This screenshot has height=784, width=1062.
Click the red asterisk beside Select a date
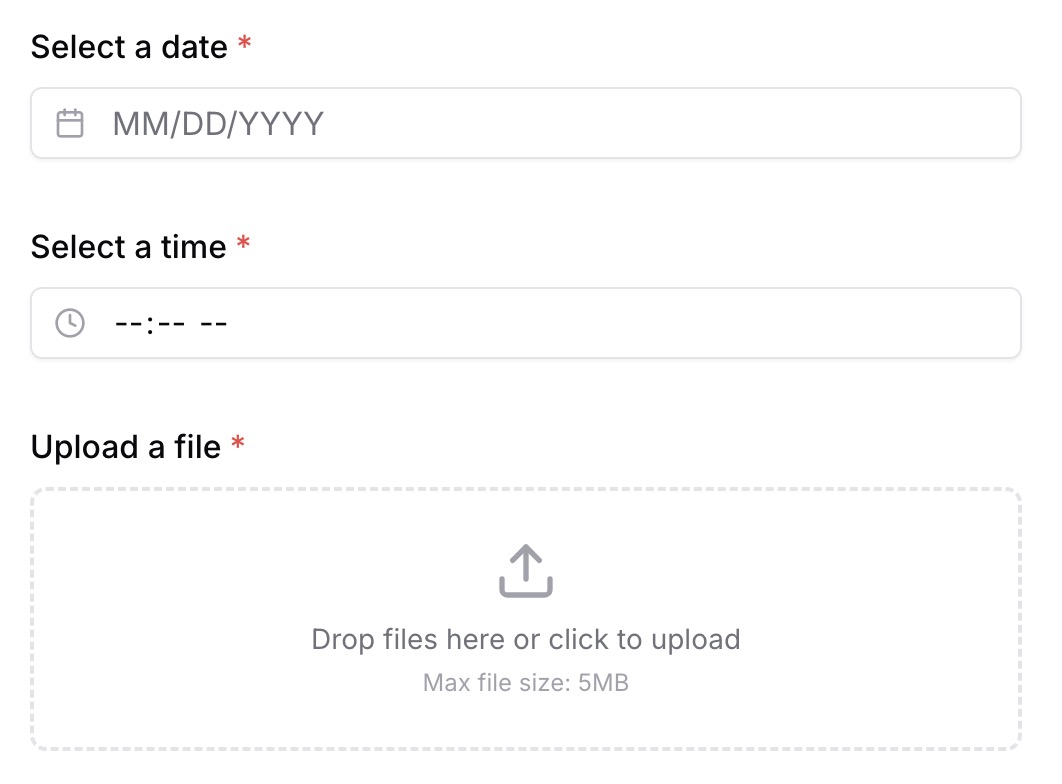(x=245, y=45)
